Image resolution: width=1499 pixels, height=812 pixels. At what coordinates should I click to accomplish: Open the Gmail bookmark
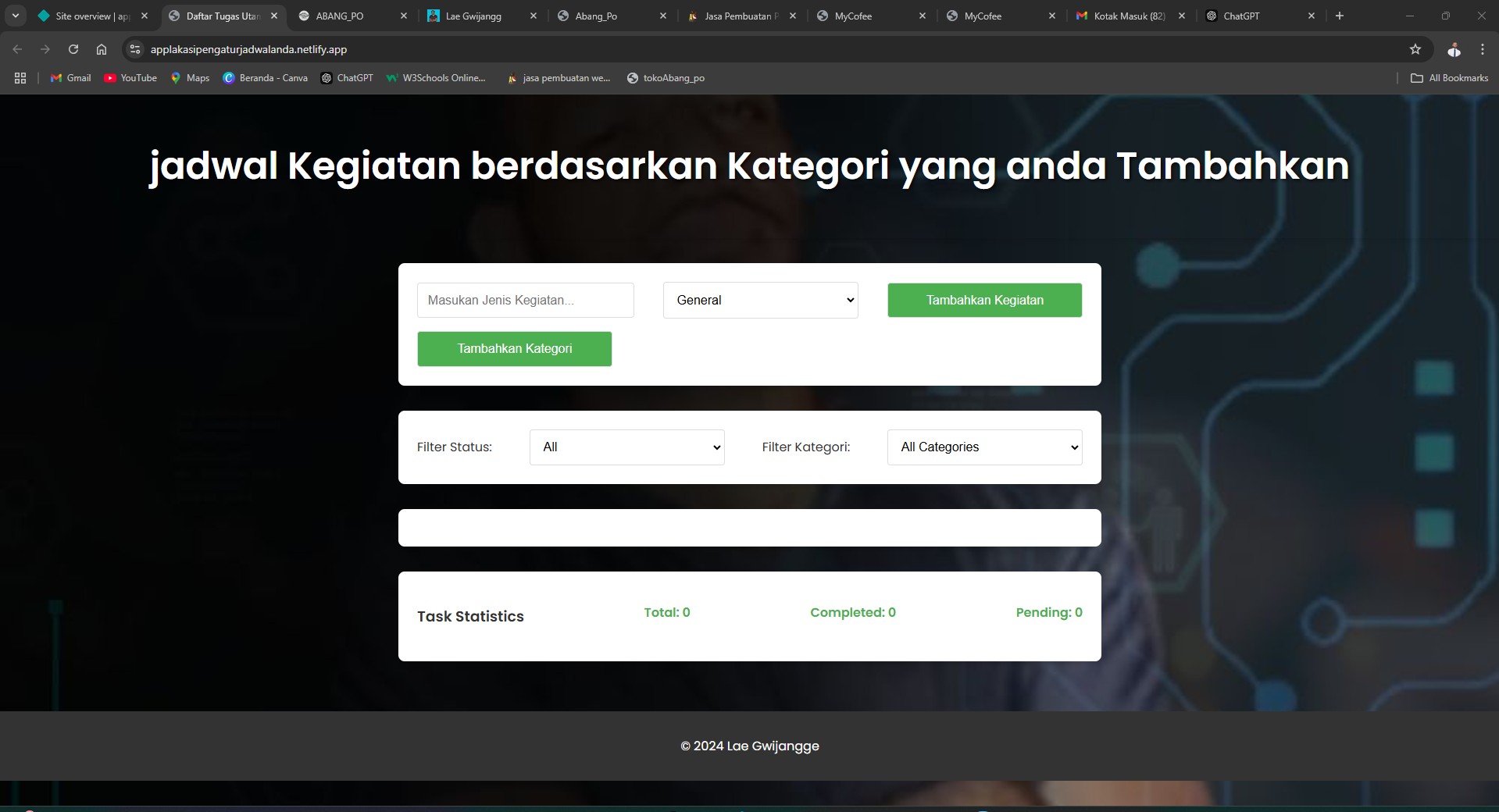[71, 78]
